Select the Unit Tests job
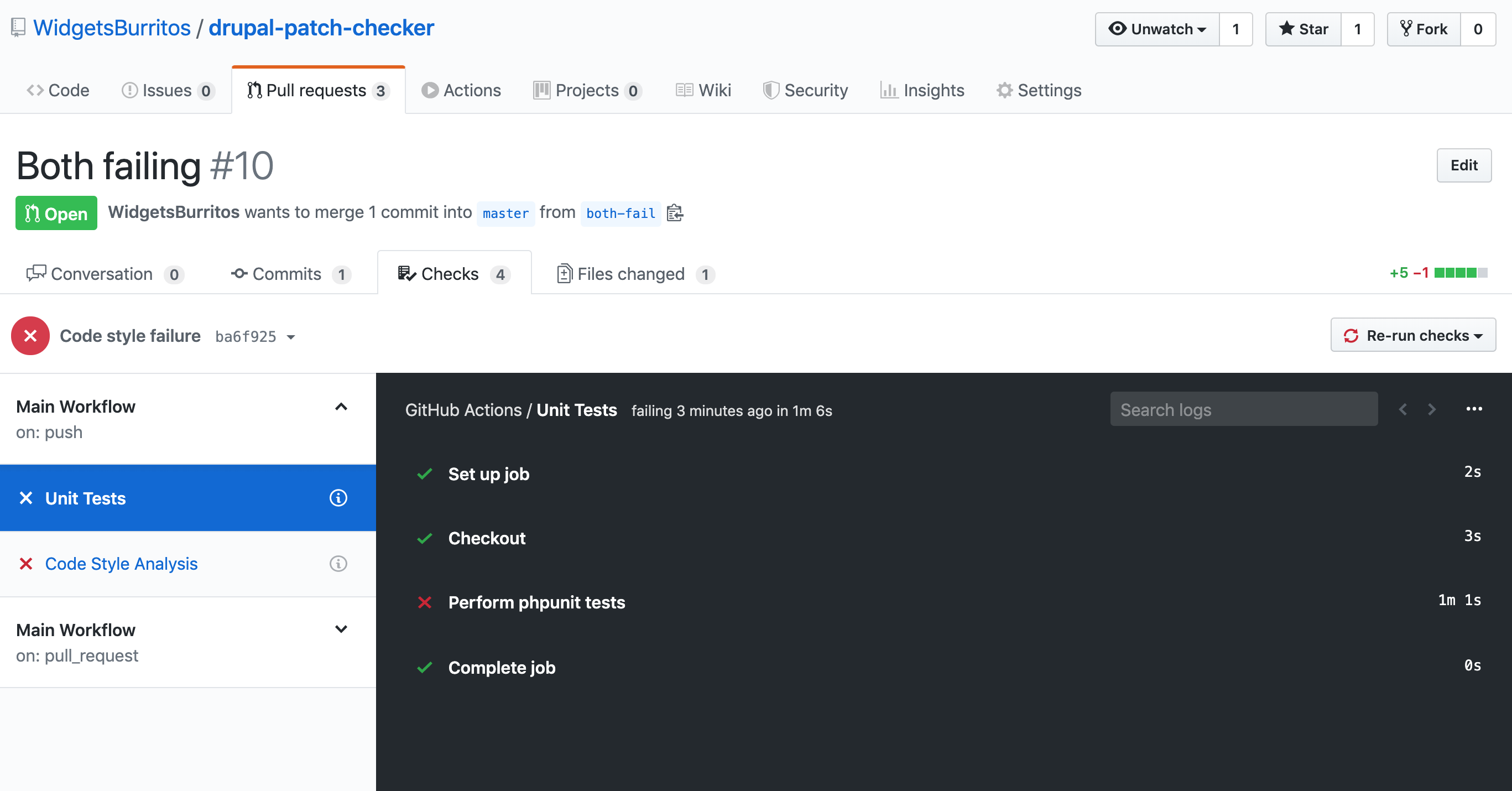 tap(188, 498)
